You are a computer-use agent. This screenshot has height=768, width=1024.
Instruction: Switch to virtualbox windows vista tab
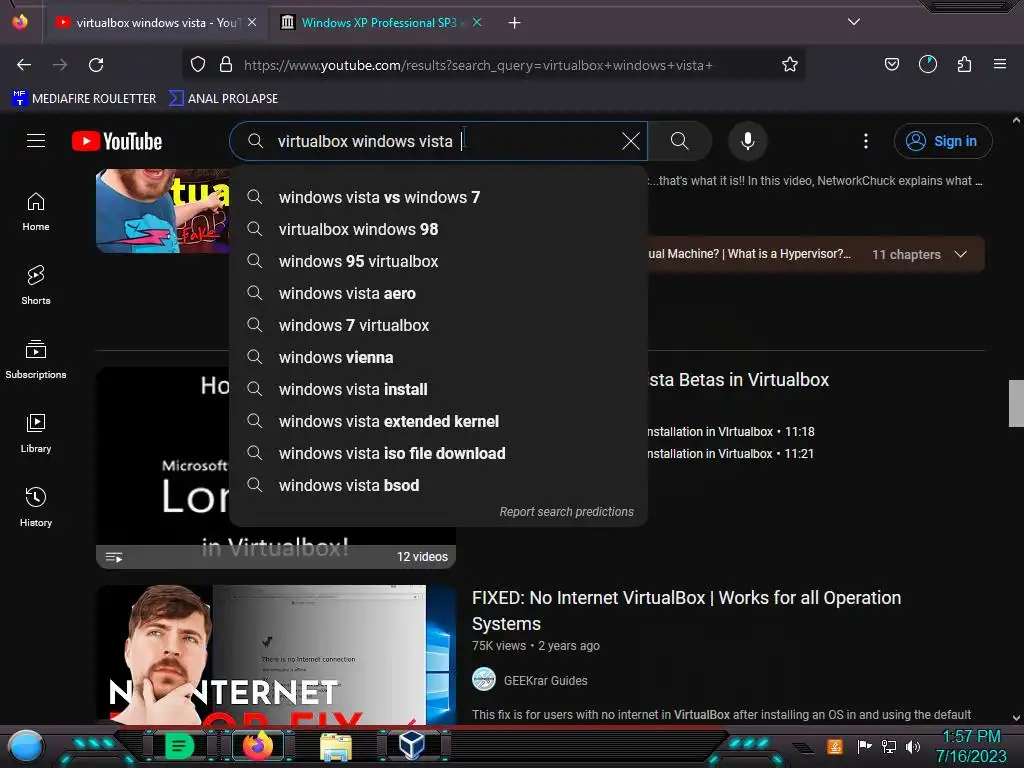(x=155, y=23)
